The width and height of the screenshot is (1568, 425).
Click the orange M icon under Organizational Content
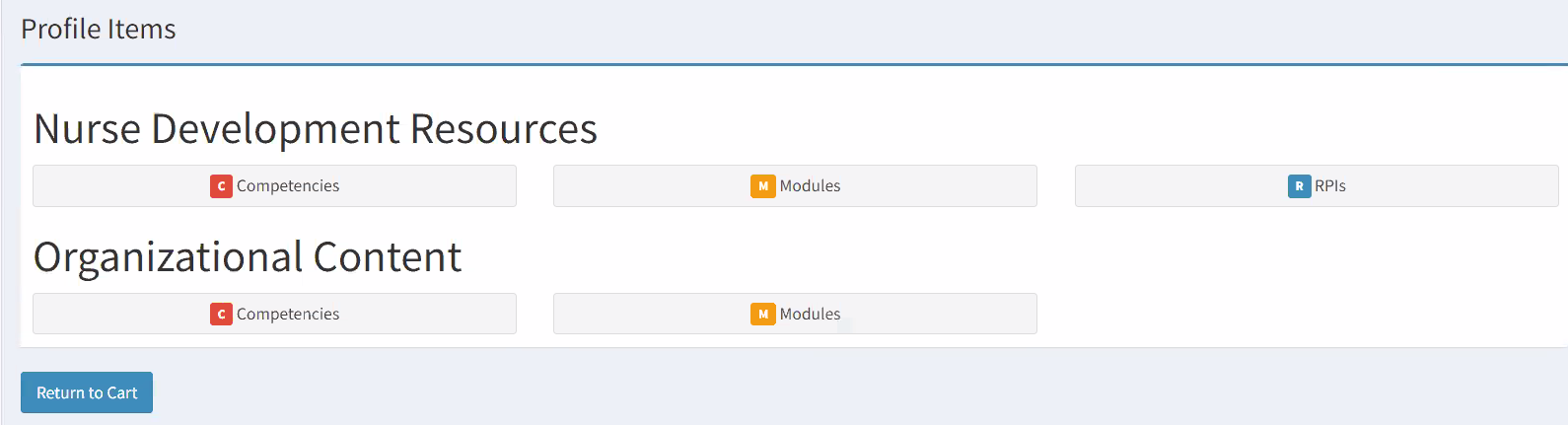tap(763, 314)
